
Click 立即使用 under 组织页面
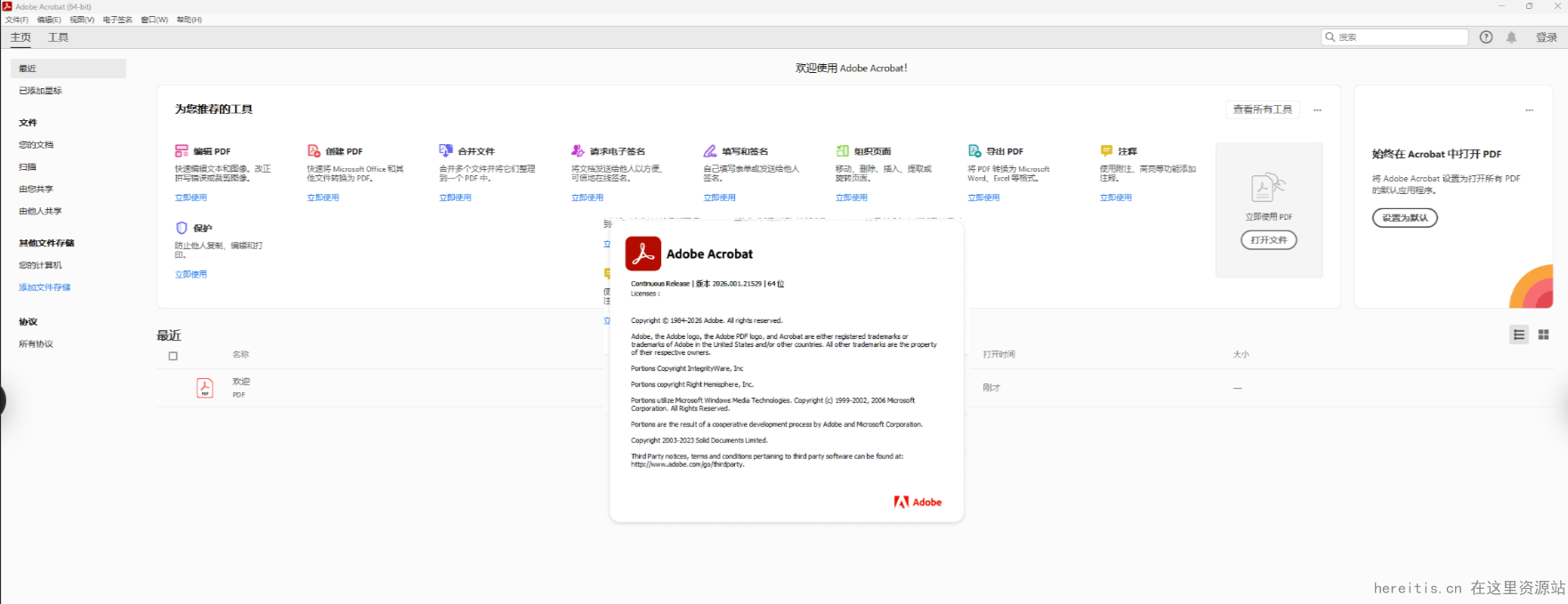[x=852, y=197]
